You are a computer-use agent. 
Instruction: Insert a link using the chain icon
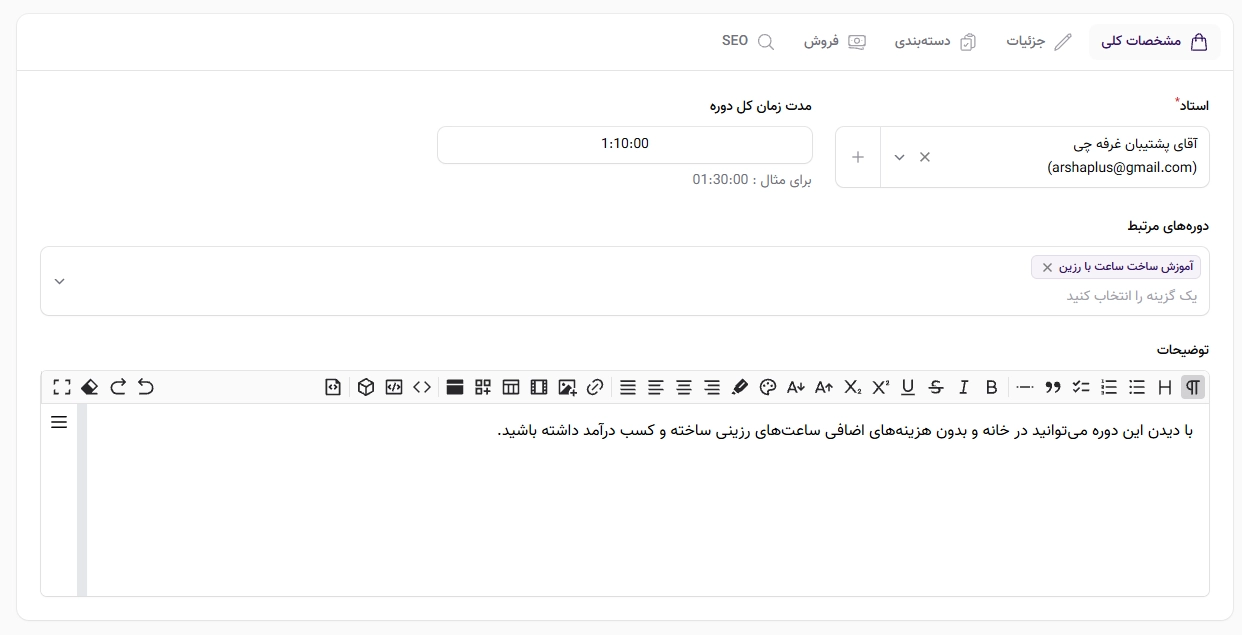(x=595, y=387)
